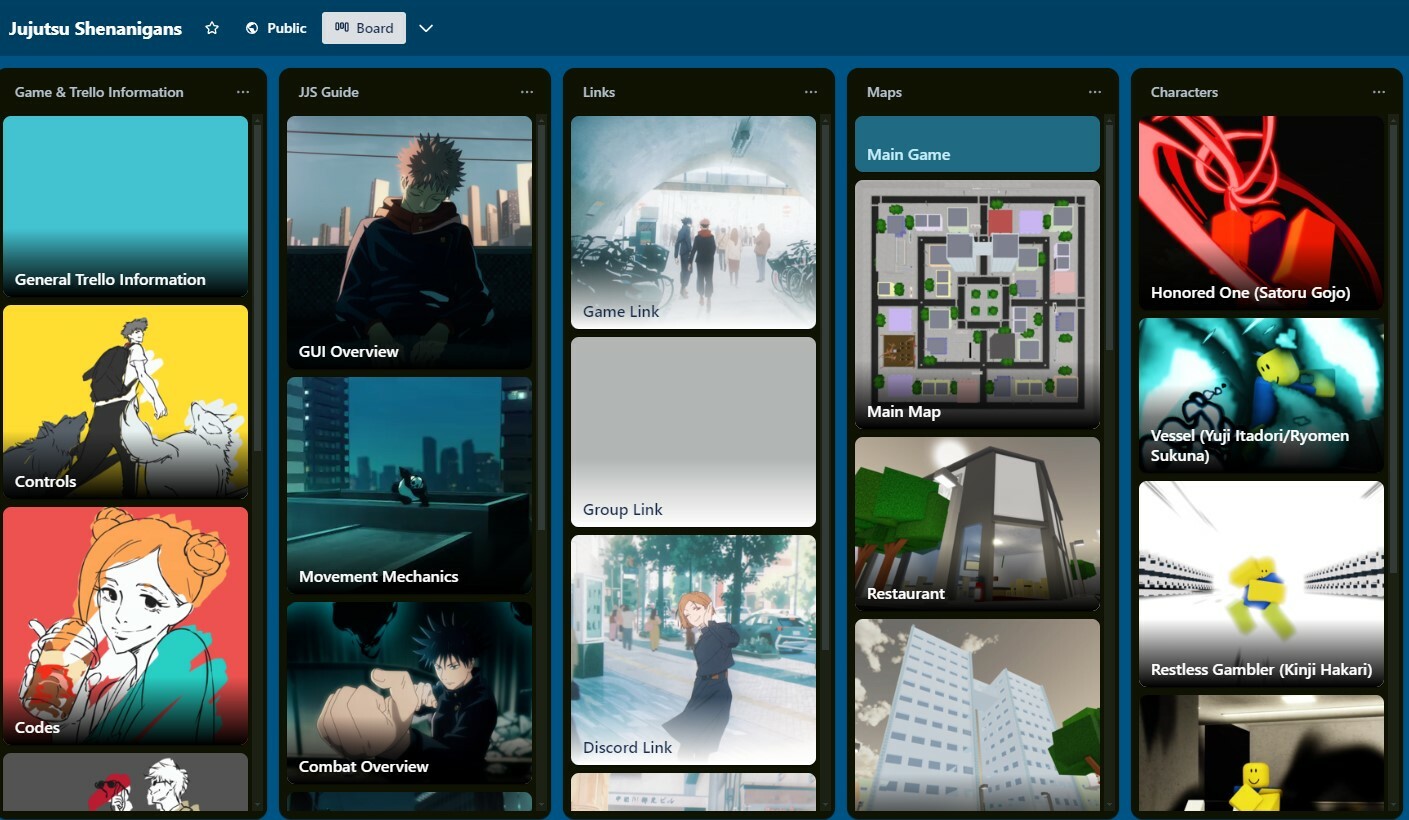Open the Main Map card
Screen dimensions: 1409x820
click(x=977, y=304)
